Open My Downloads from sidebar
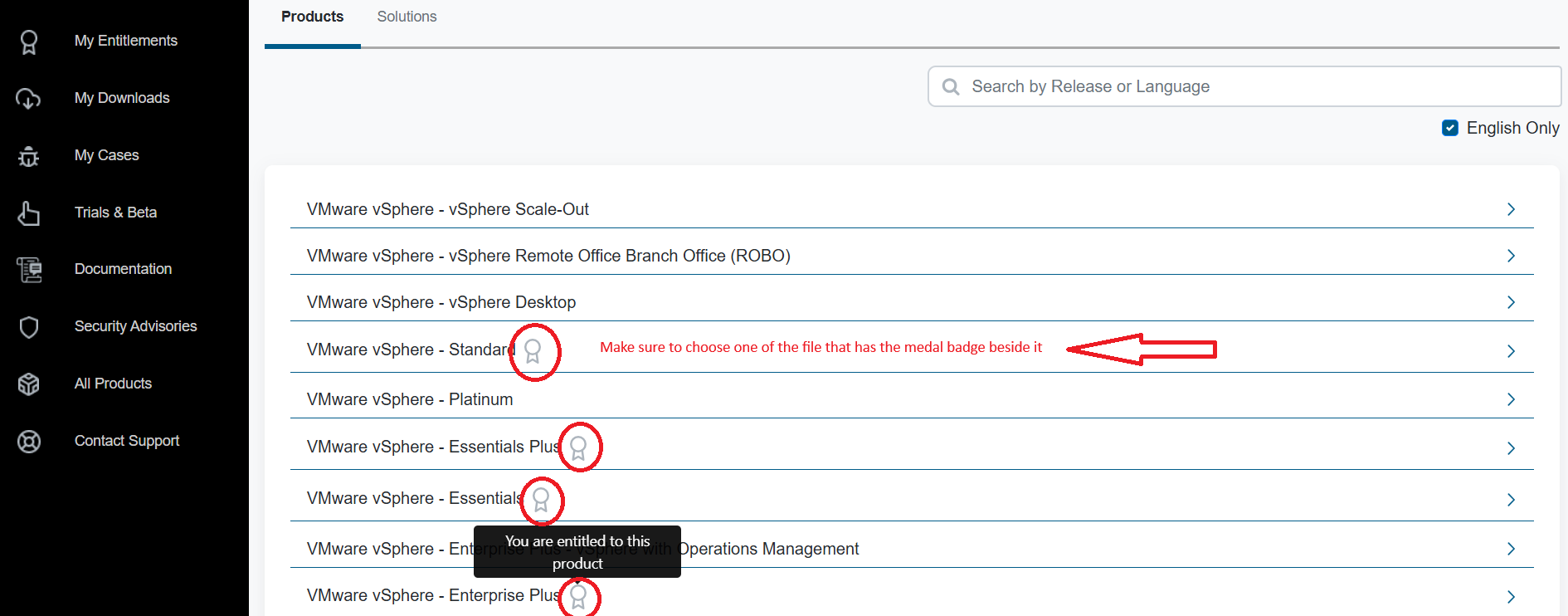The width and height of the screenshot is (1568, 616). (122, 98)
